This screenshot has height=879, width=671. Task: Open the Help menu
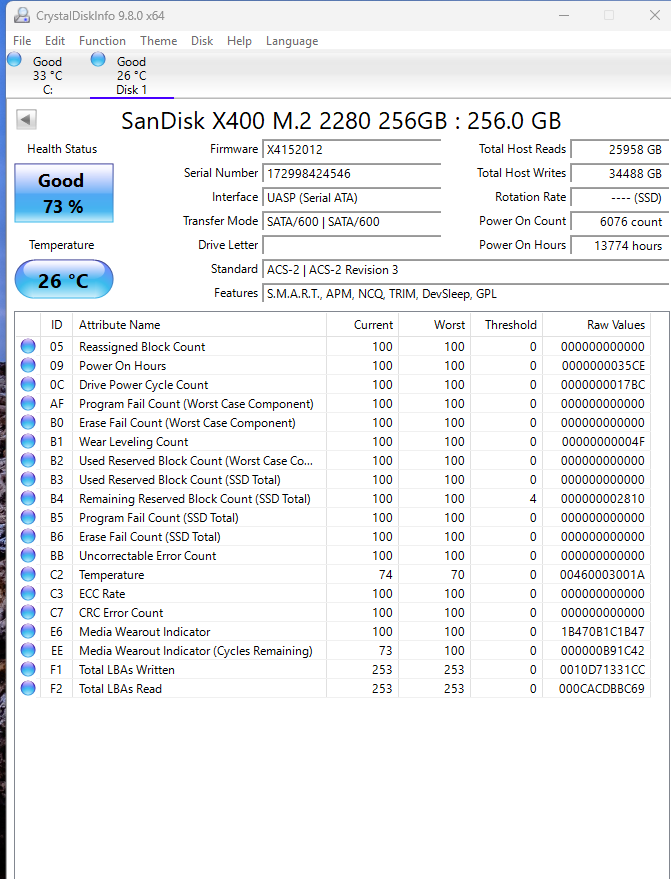tap(239, 41)
